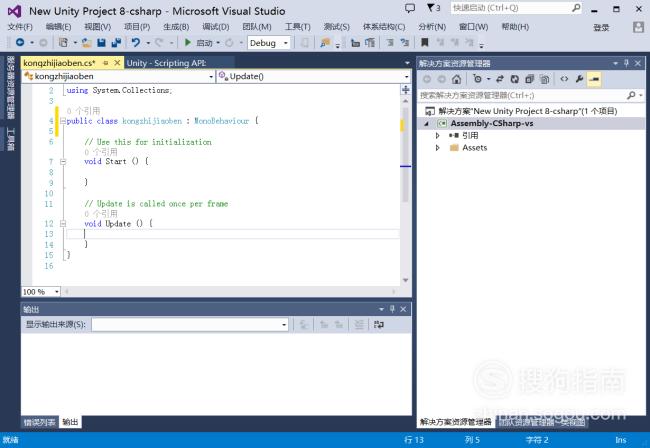Open the feedback speech bubble icon

tap(410, 8)
